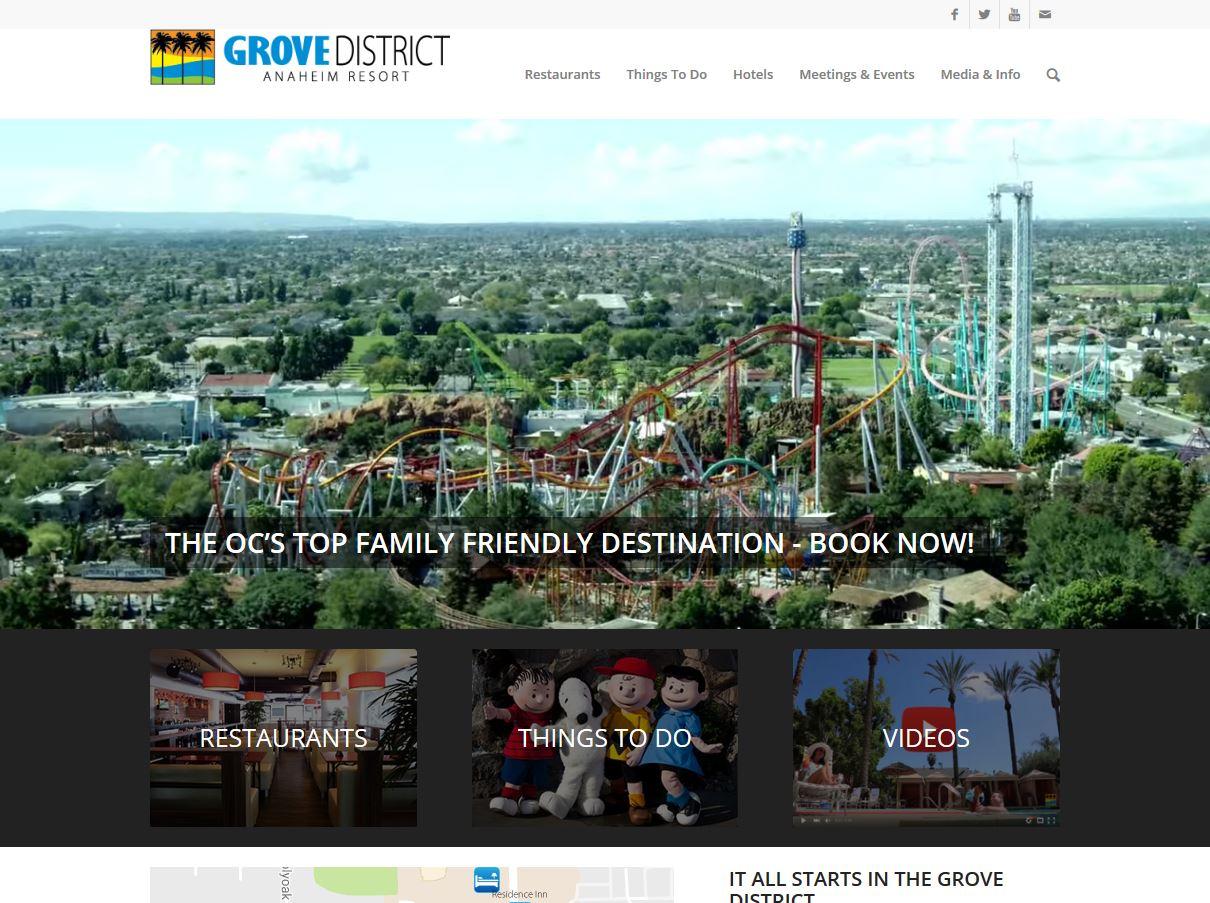Open the Things To Do Peanuts tile
1210x903 pixels.
coord(605,738)
